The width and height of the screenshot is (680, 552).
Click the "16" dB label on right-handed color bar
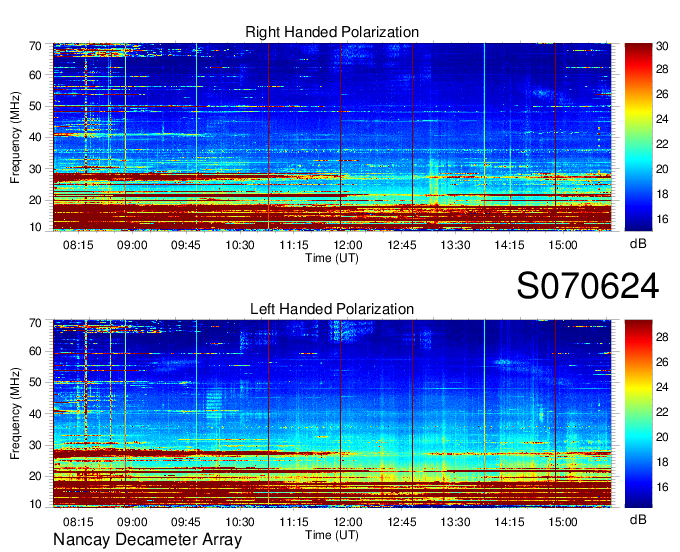pos(662,219)
